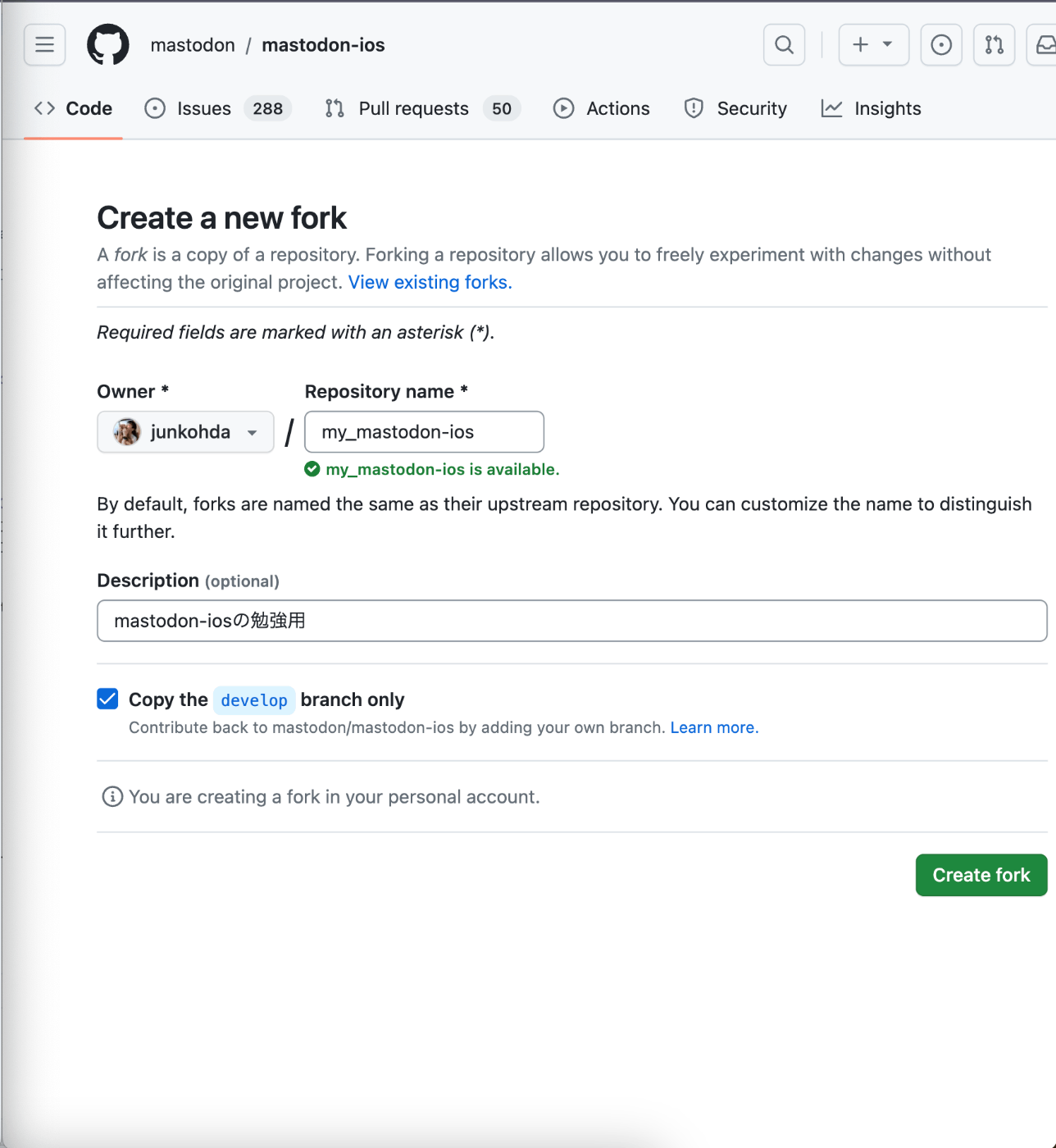Click the 'Repository name *' label
This screenshot has height=1148, width=1056.
coord(386,391)
